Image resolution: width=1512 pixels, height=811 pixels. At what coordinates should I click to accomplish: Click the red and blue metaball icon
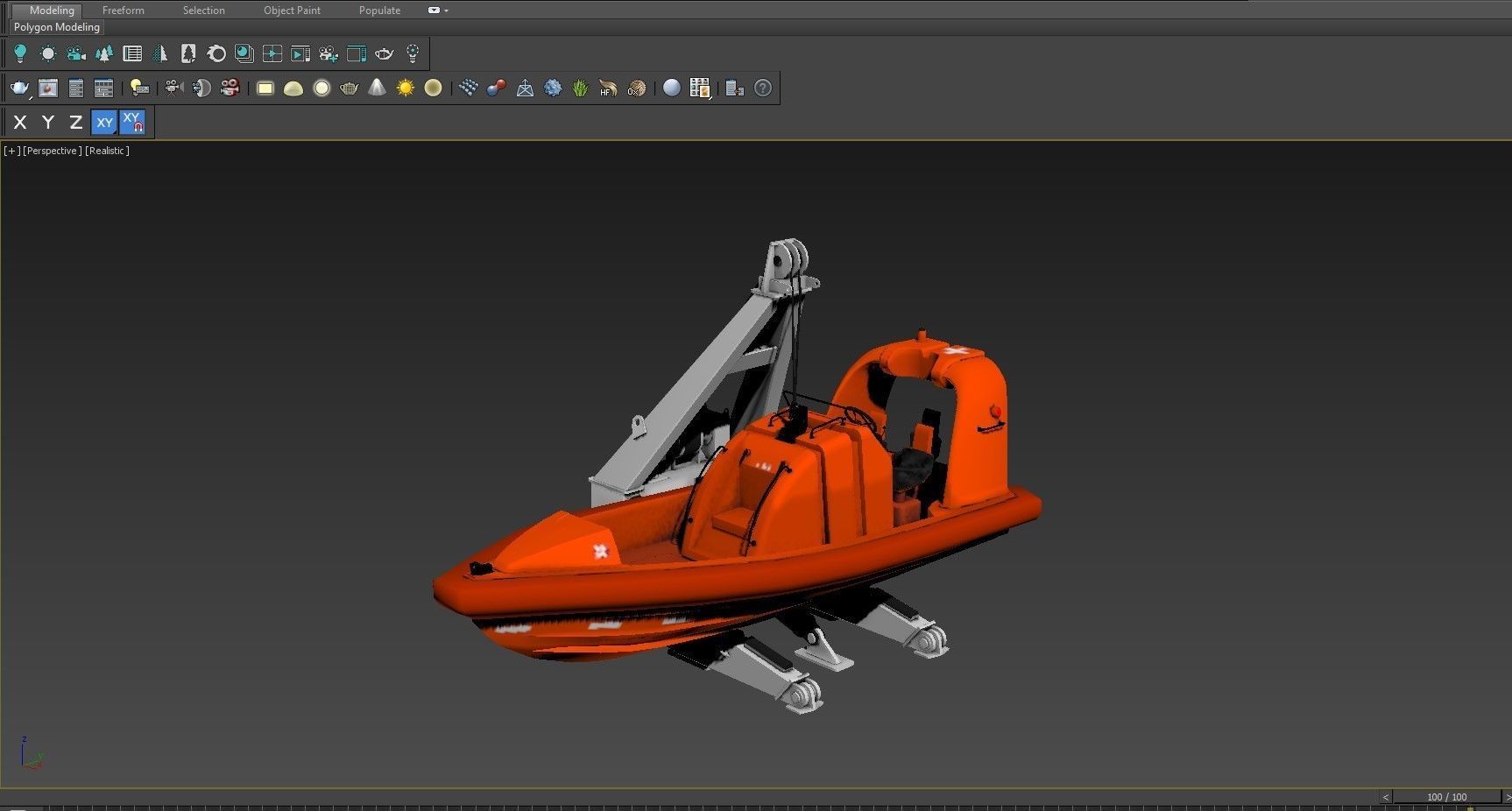pos(497,88)
